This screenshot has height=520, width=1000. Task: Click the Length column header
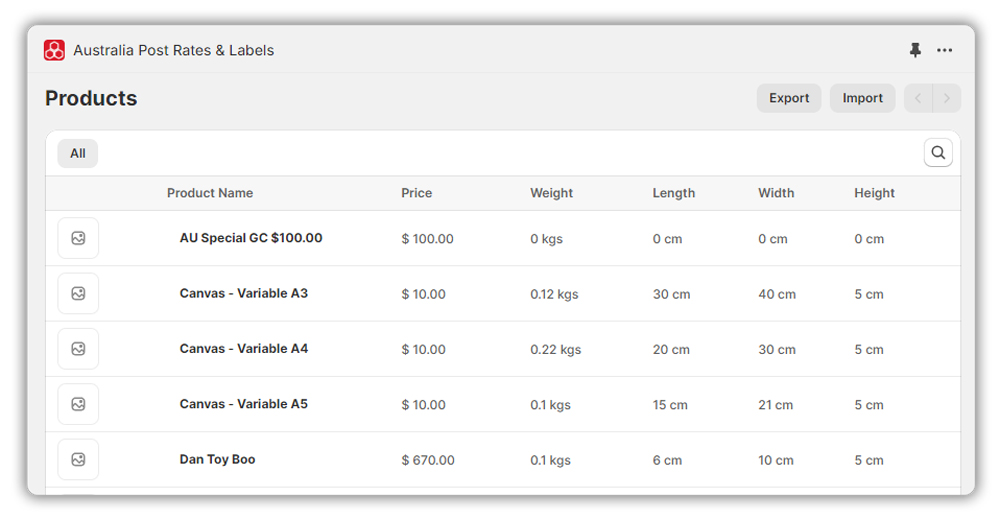pos(673,193)
